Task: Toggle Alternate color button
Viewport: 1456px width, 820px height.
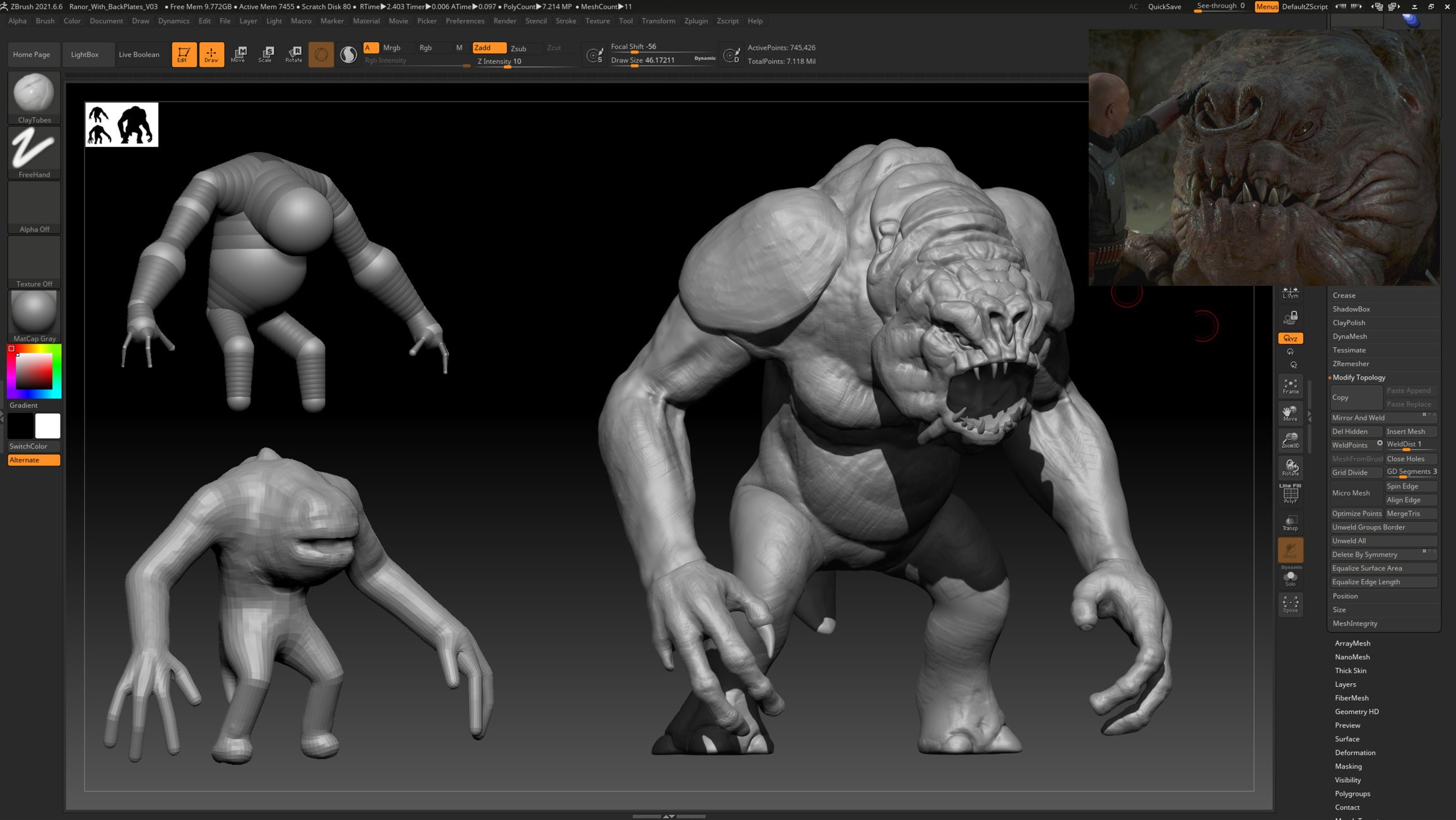Action: (34, 460)
